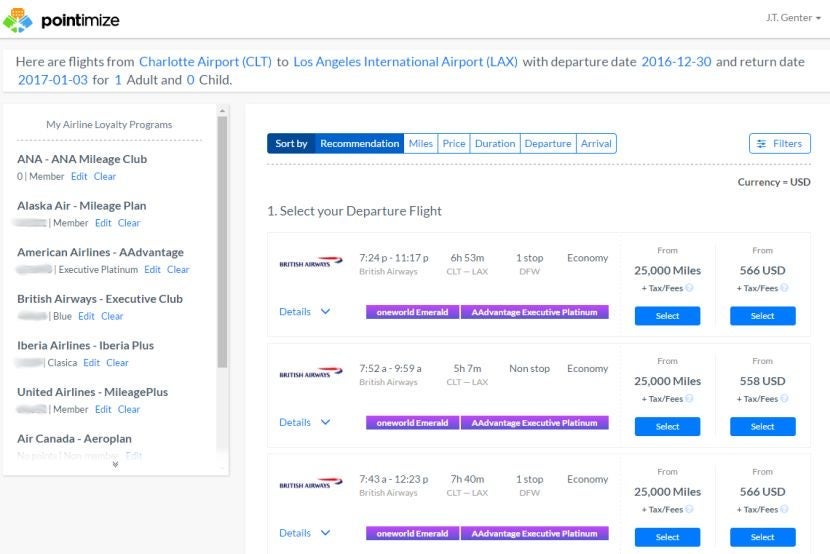Click Tax/Fees info icon under first Miles price

coord(689,288)
